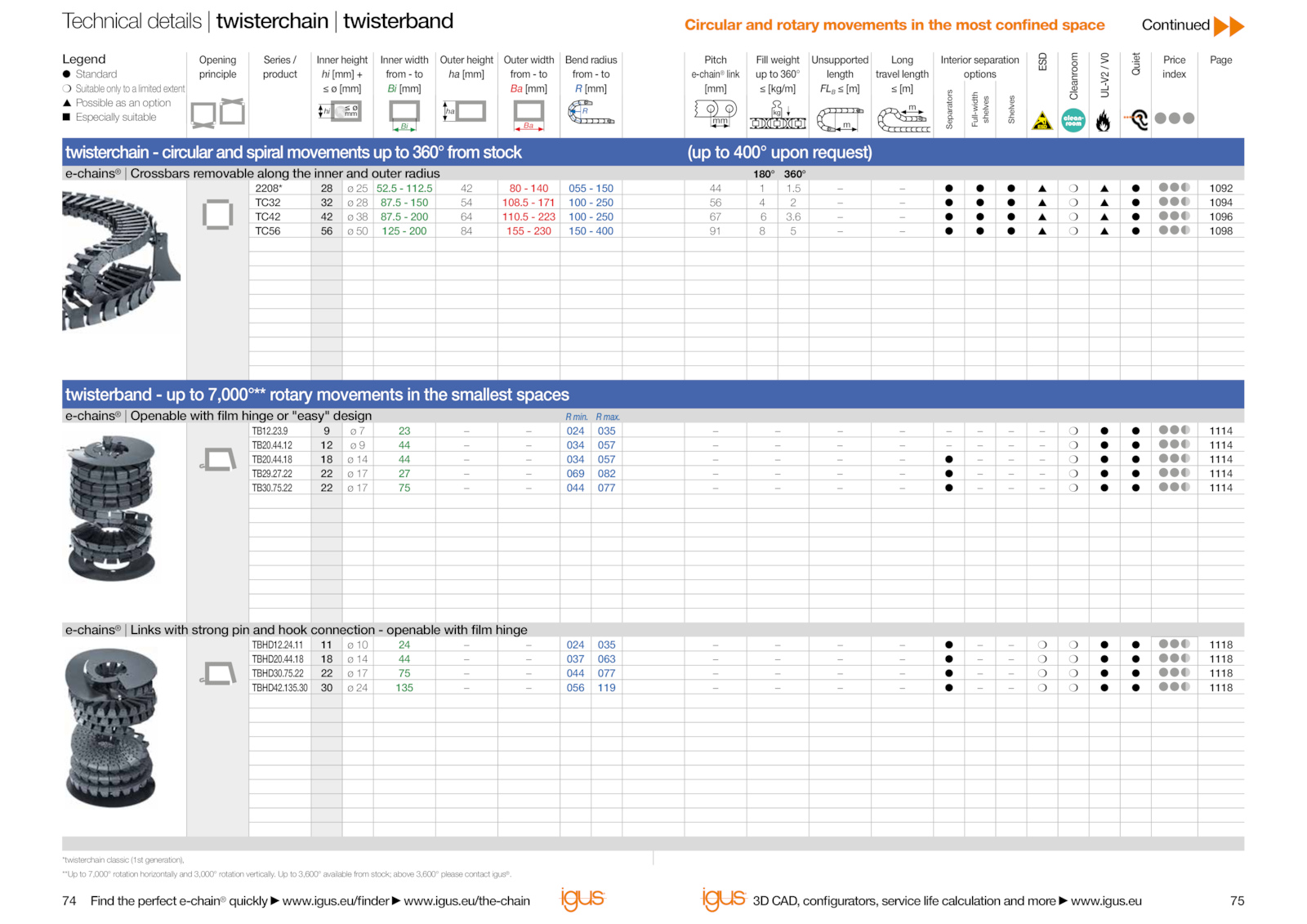Select series TBHD12.24.11
Viewport: 1307px width, 924px height.
tap(278, 645)
